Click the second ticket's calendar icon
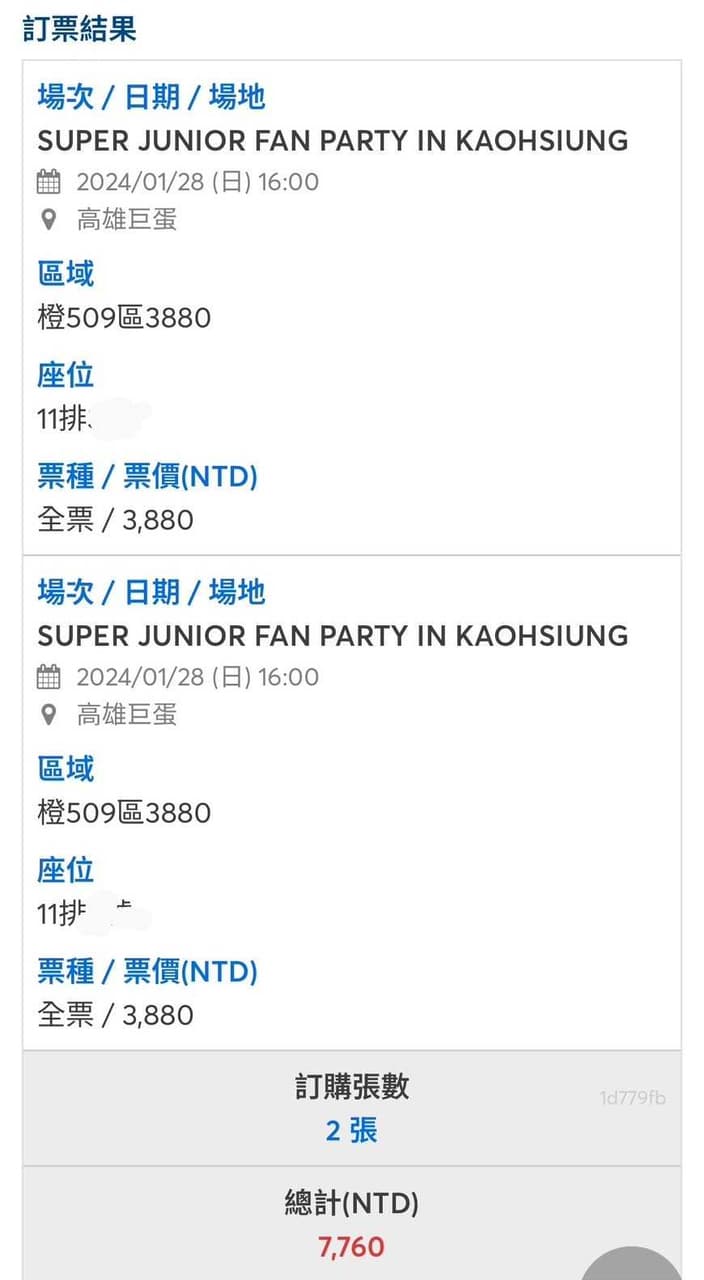 click(x=47, y=677)
